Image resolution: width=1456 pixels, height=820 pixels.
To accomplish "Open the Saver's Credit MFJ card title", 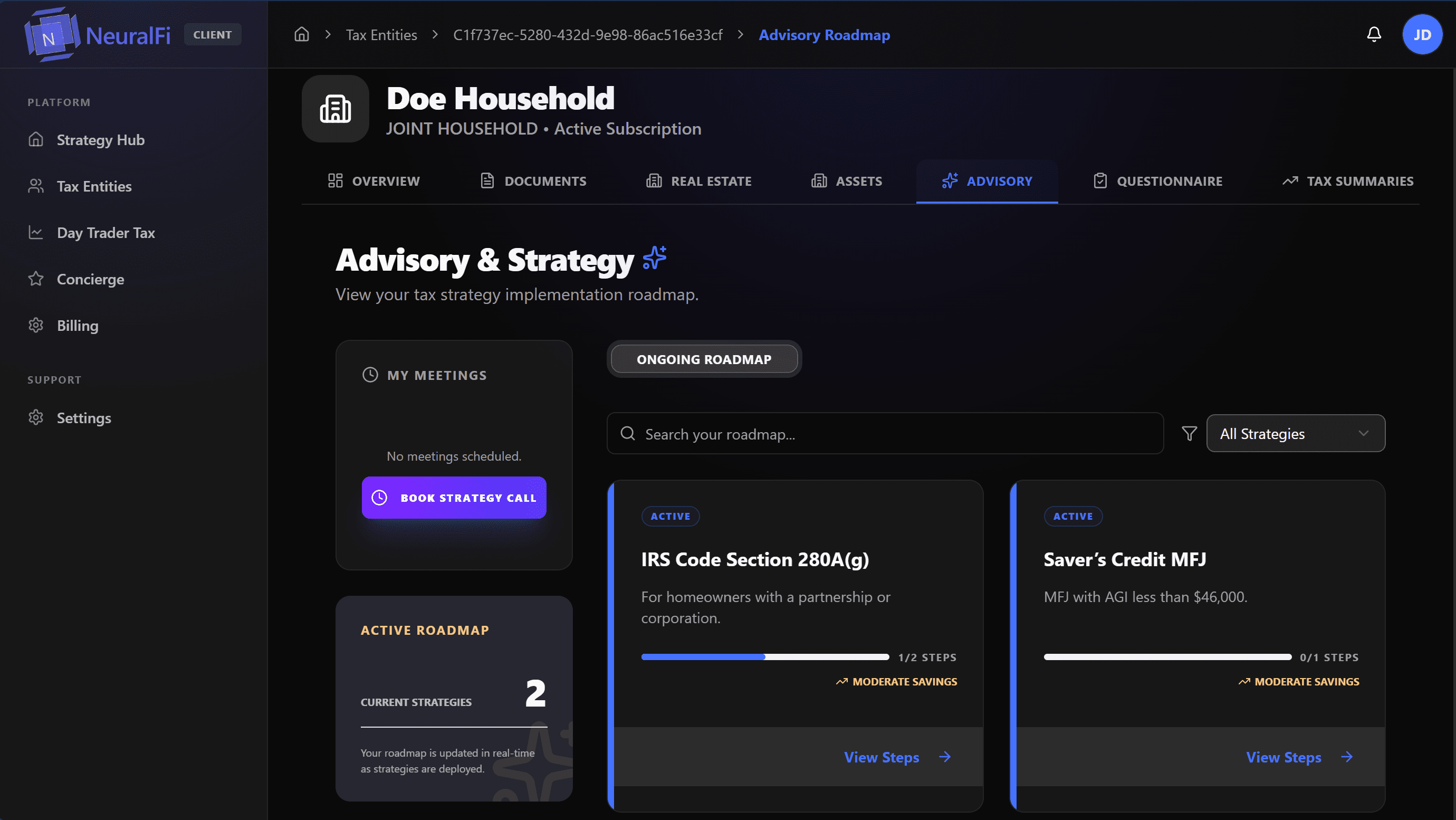I will point(1124,559).
